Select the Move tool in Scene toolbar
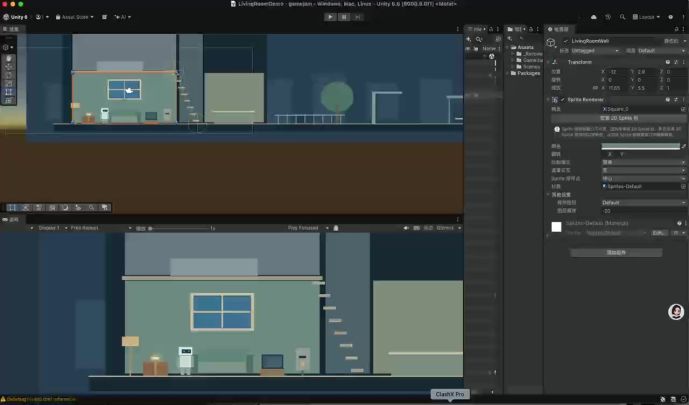 pyautogui.click(x=9, y=67)
